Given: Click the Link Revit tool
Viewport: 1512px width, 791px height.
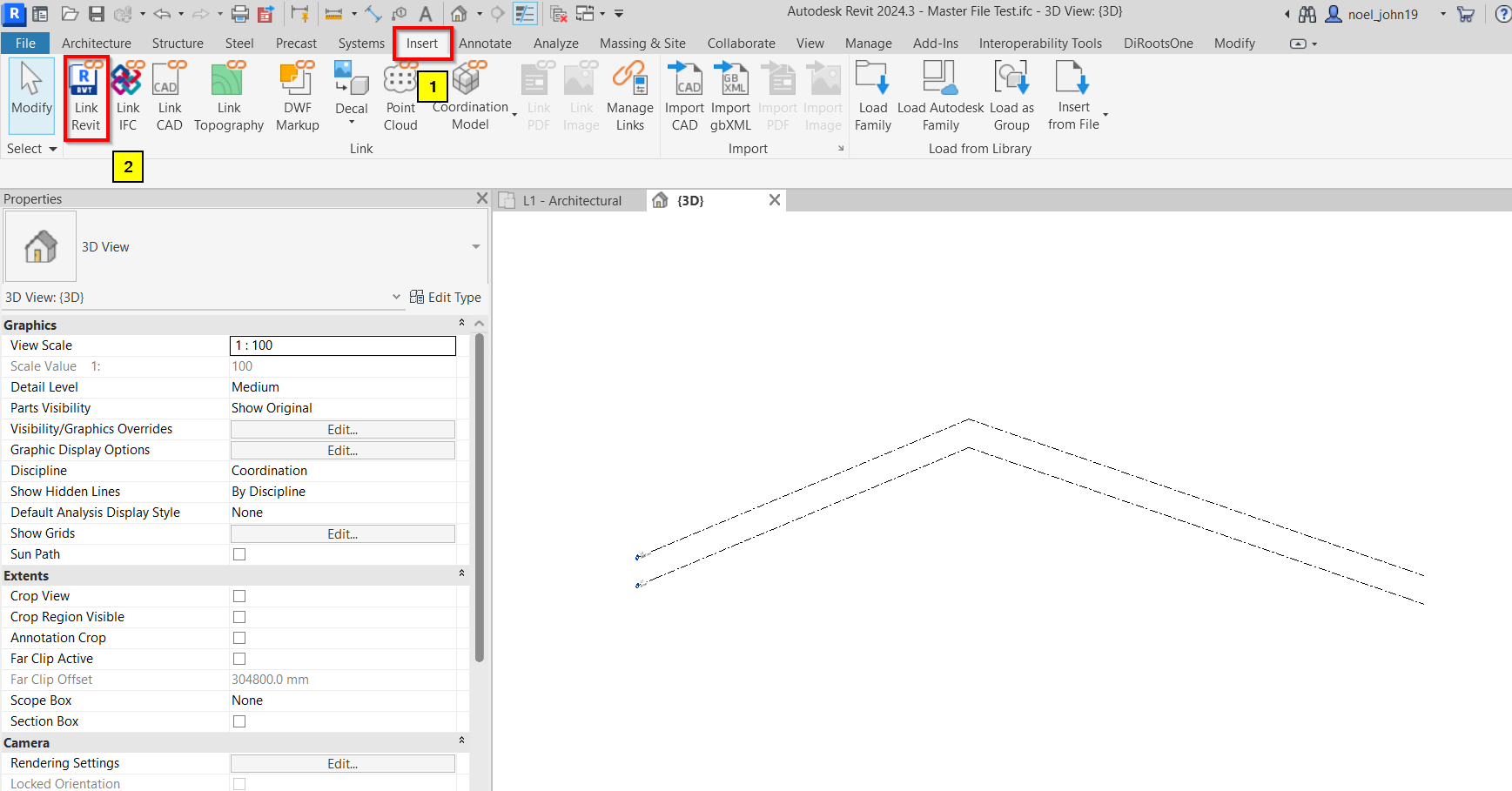Looking at the screenshot, I should (x=85, y=97).
